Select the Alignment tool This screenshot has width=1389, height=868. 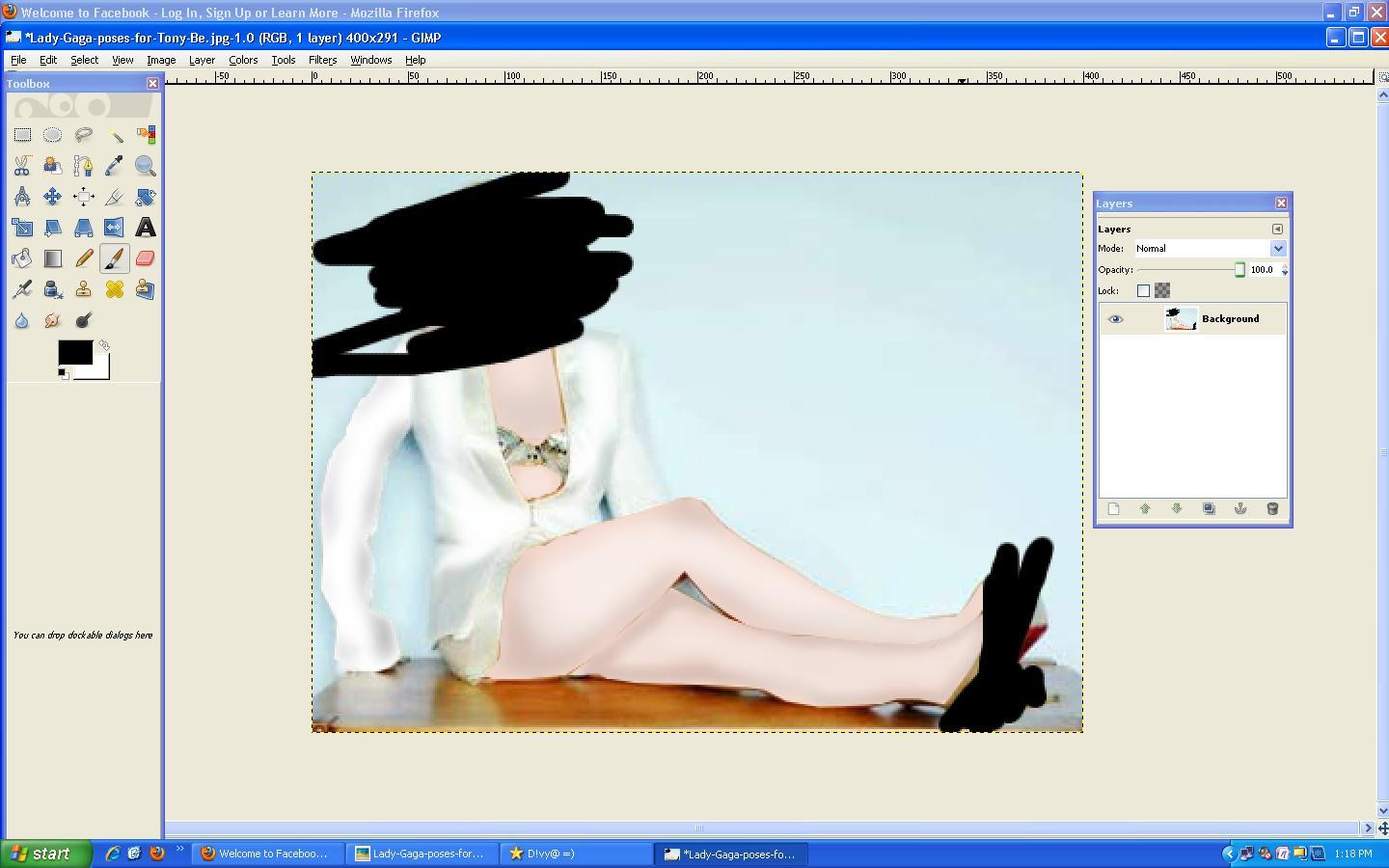pos(84,197)
